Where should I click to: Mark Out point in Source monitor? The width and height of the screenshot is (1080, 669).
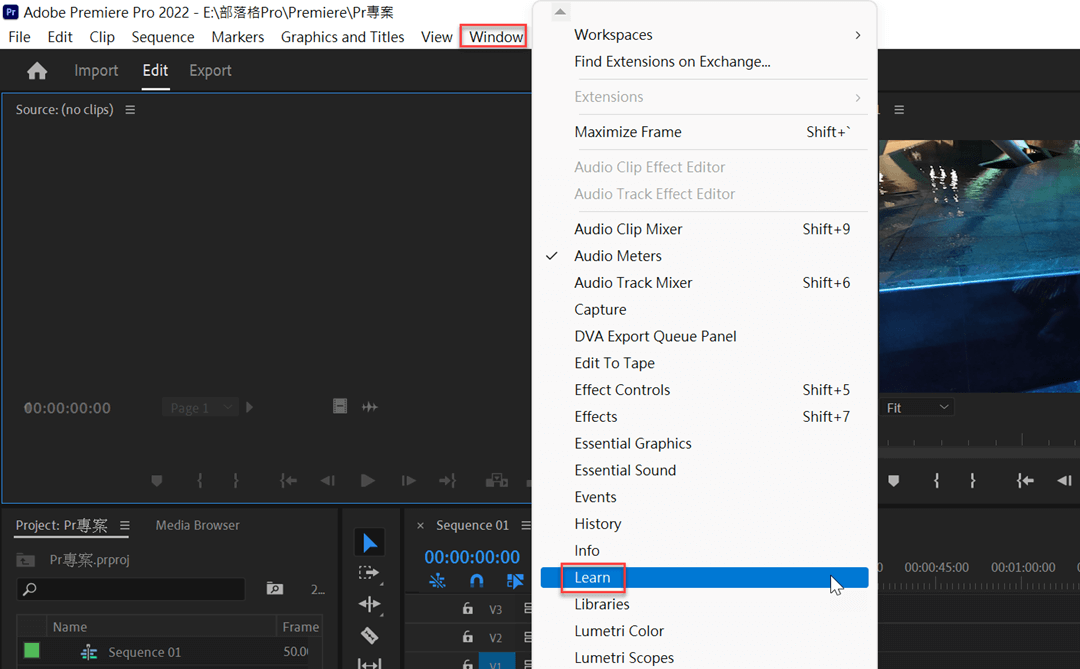point(236,480)
